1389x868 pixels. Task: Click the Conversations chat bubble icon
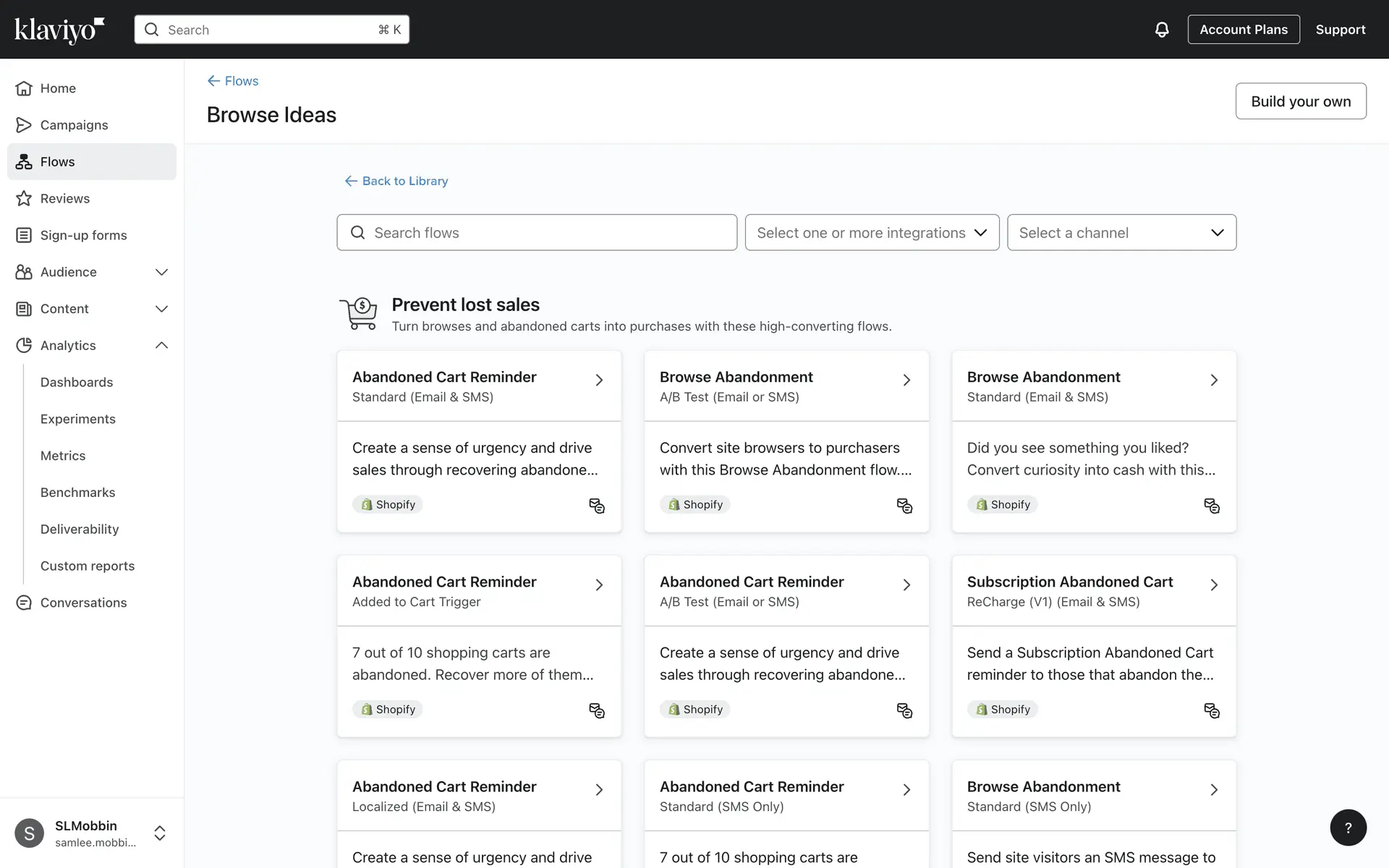click(x=24, y=603)
